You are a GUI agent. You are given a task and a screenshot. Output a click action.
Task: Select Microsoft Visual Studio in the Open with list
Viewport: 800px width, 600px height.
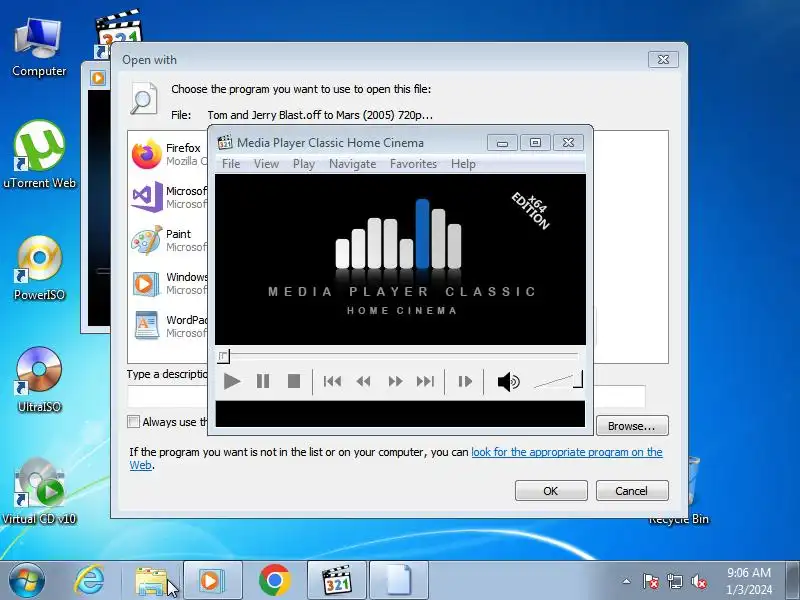[x=168, y=197]
